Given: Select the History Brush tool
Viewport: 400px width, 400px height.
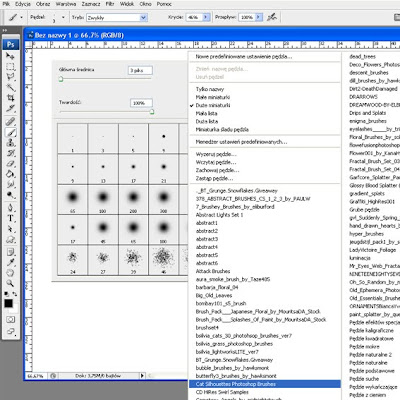Looking at the screenshot, I should tap(10, 153).
